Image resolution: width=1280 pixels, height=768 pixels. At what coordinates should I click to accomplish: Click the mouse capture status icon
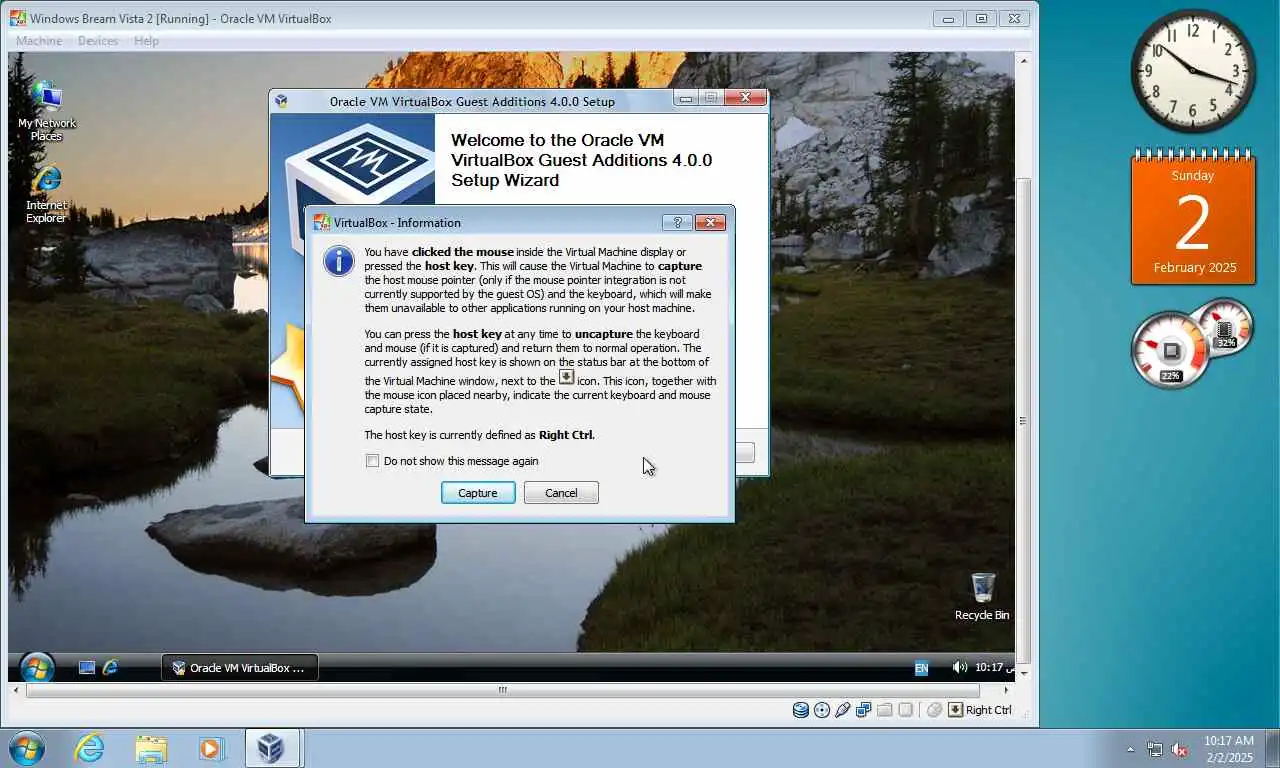(x=934, y=710)
